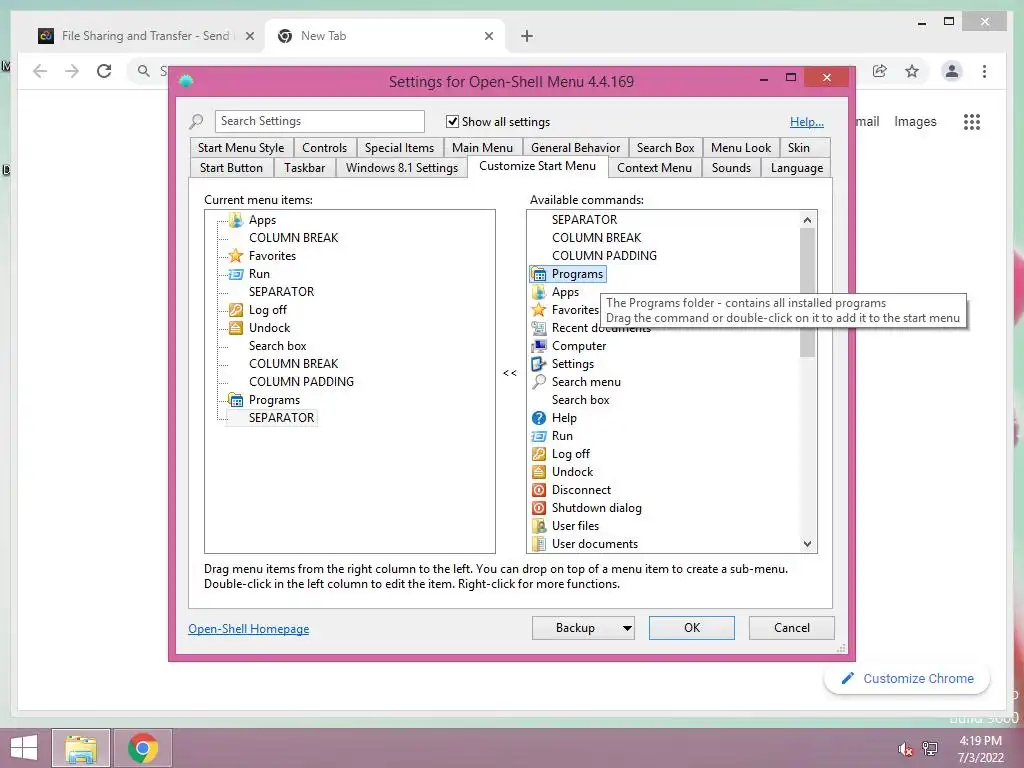Click the Recent documents icon in Available commands
Viewport: 1024px width, 768px height.
pos(539,328)
